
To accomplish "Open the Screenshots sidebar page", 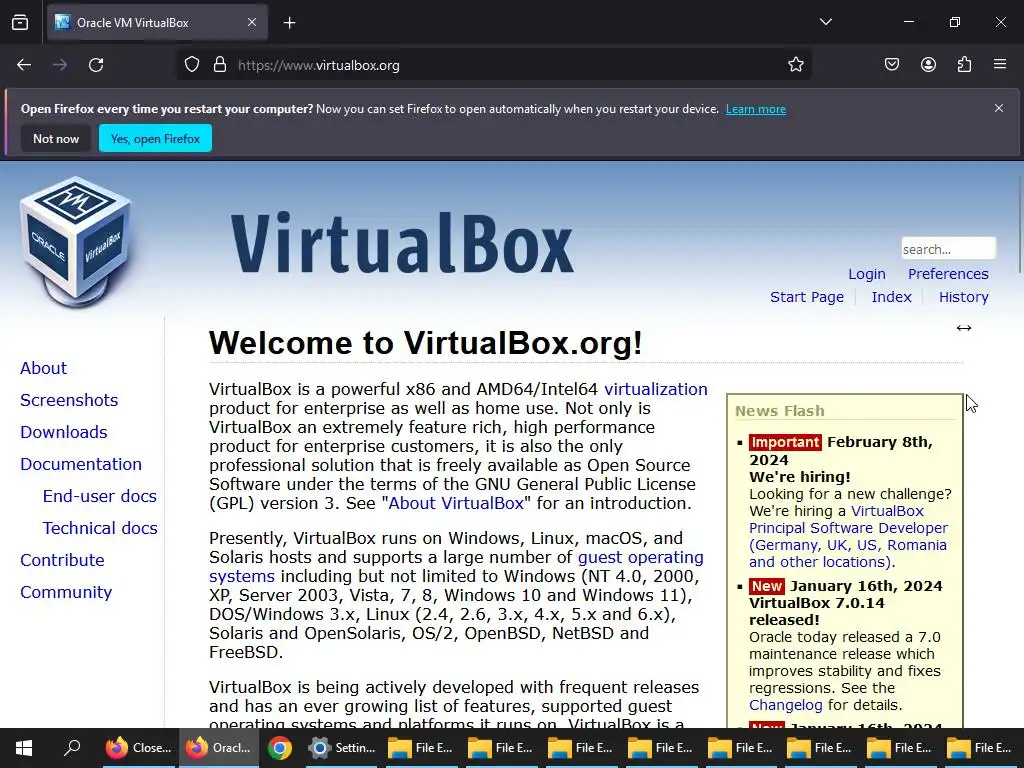I will click(69, 400).
